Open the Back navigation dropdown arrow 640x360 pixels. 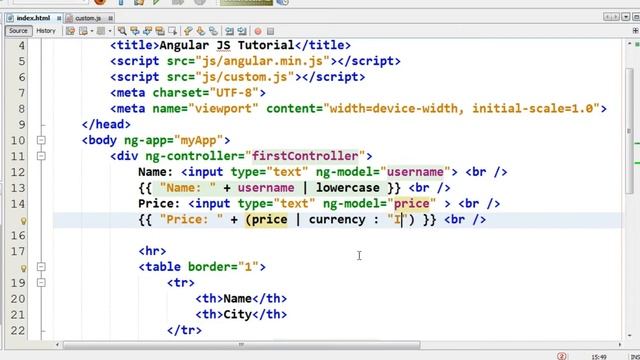click(x=92, y=31)
